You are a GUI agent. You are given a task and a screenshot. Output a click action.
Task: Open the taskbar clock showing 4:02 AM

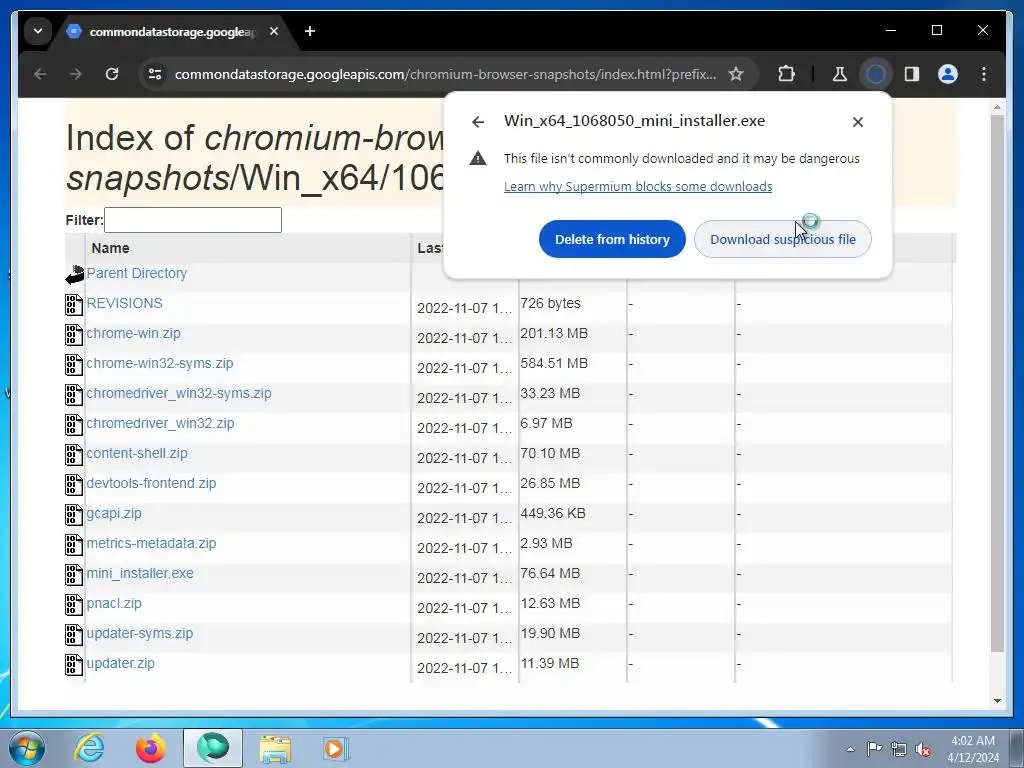pyautogui.click(x=972, y=749)
